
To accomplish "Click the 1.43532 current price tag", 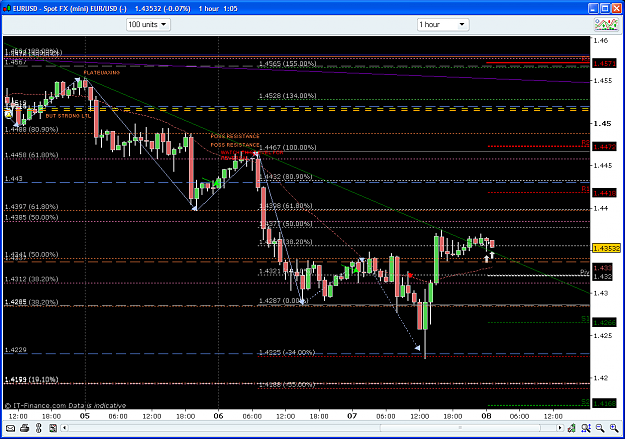I will (607, 248).
